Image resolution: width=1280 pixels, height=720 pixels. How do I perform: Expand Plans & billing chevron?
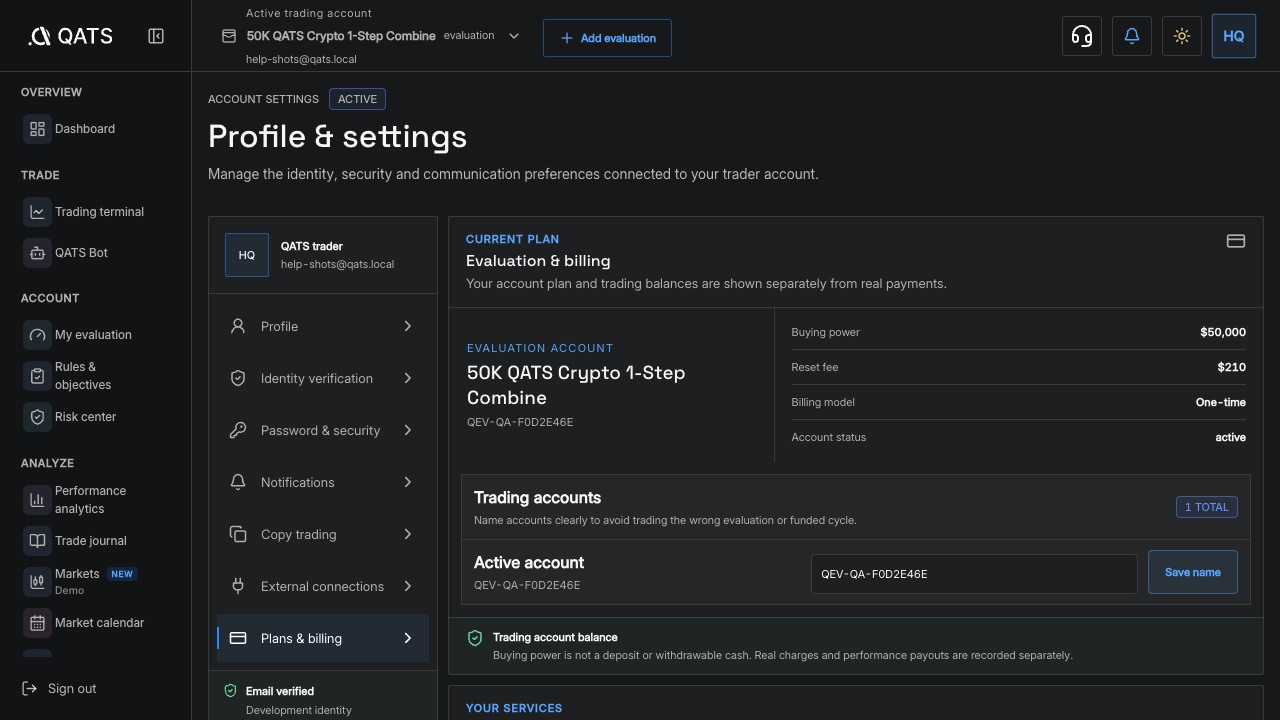408,638
